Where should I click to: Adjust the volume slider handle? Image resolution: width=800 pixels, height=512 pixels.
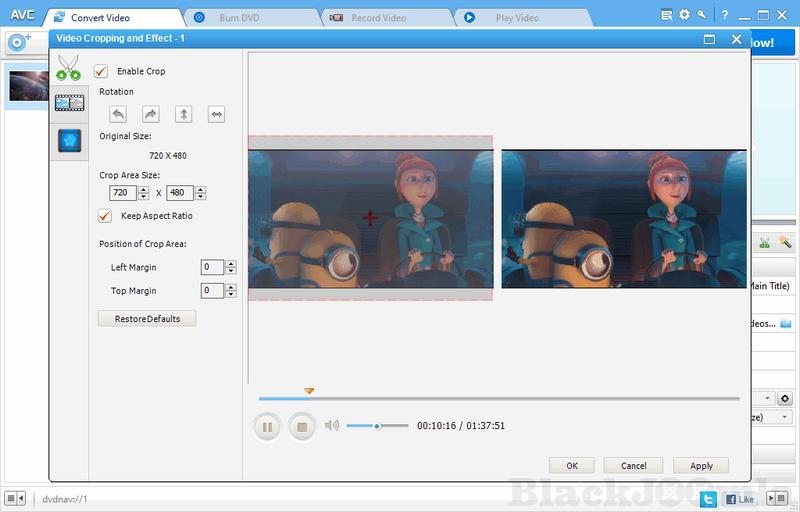tap(377, 426)
